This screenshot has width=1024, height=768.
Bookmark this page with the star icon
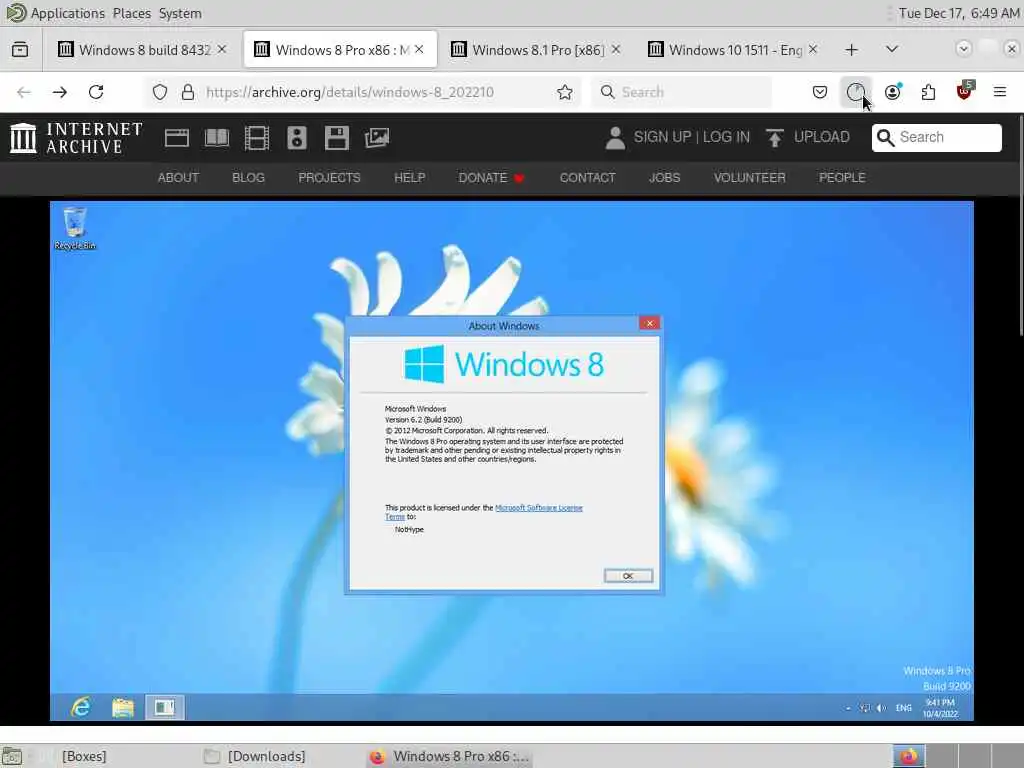pyautogui.click(x=565, y=92)
